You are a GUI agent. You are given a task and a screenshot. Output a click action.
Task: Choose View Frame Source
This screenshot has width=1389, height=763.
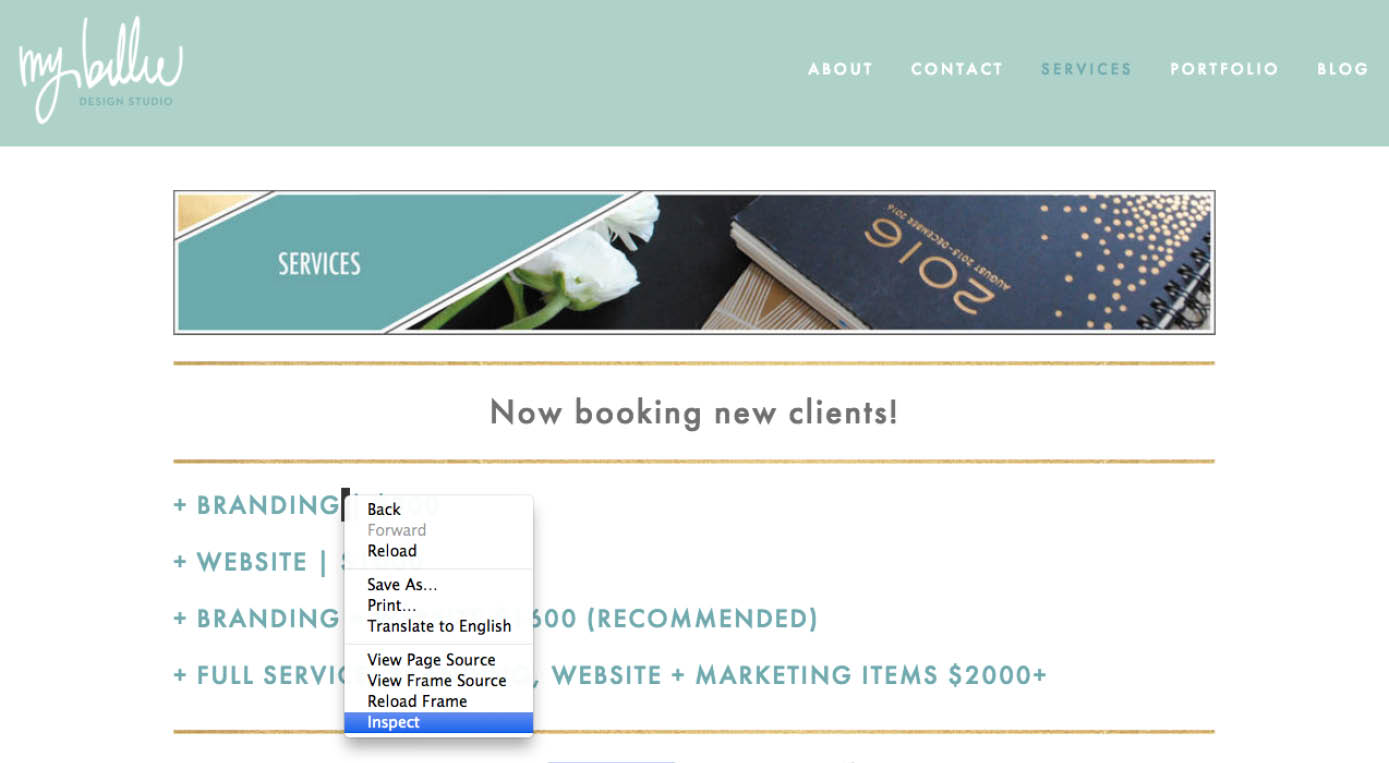coord(438,680)
